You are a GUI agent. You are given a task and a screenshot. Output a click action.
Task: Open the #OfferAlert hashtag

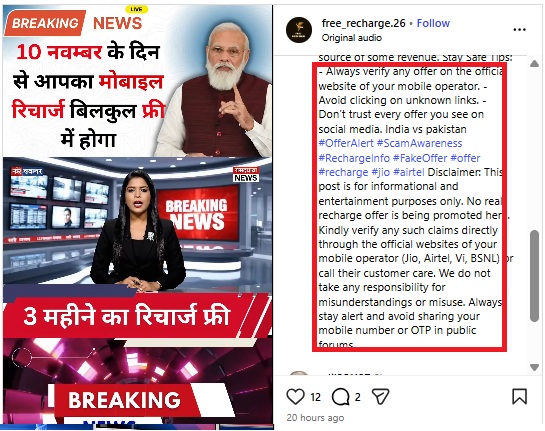coord(346,143)
